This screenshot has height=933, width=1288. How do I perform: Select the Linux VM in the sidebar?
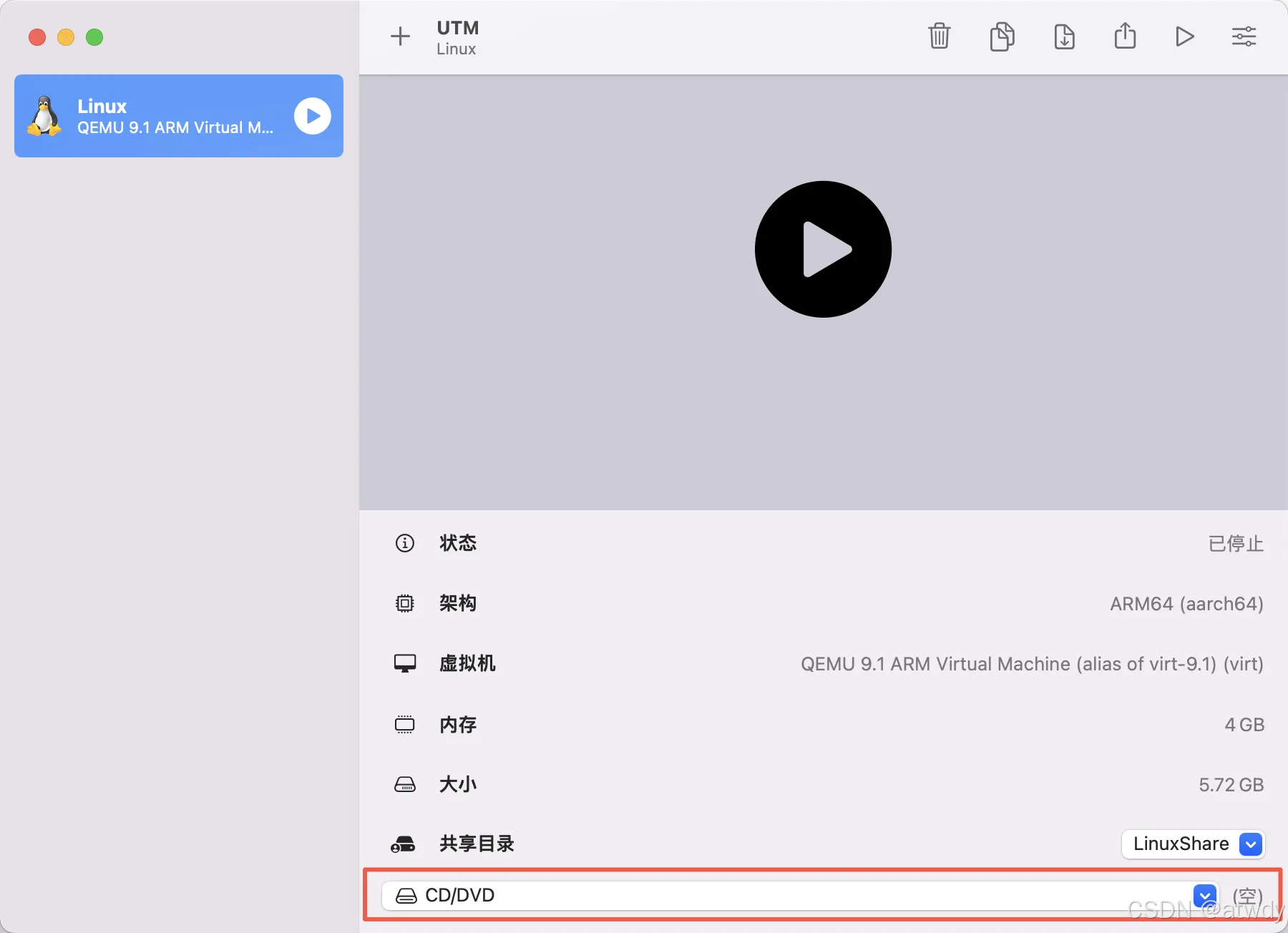179,116
